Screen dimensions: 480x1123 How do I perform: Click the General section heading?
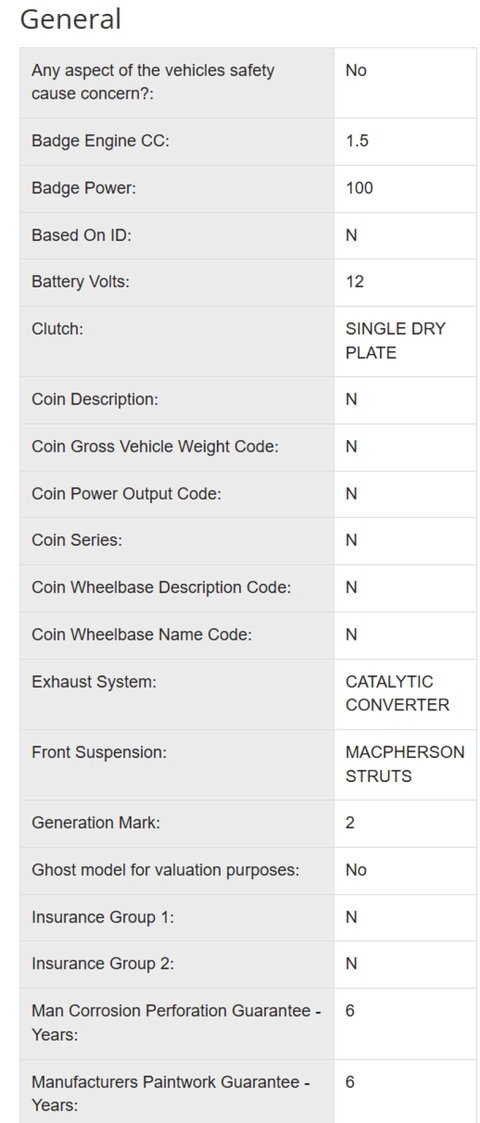70,19
